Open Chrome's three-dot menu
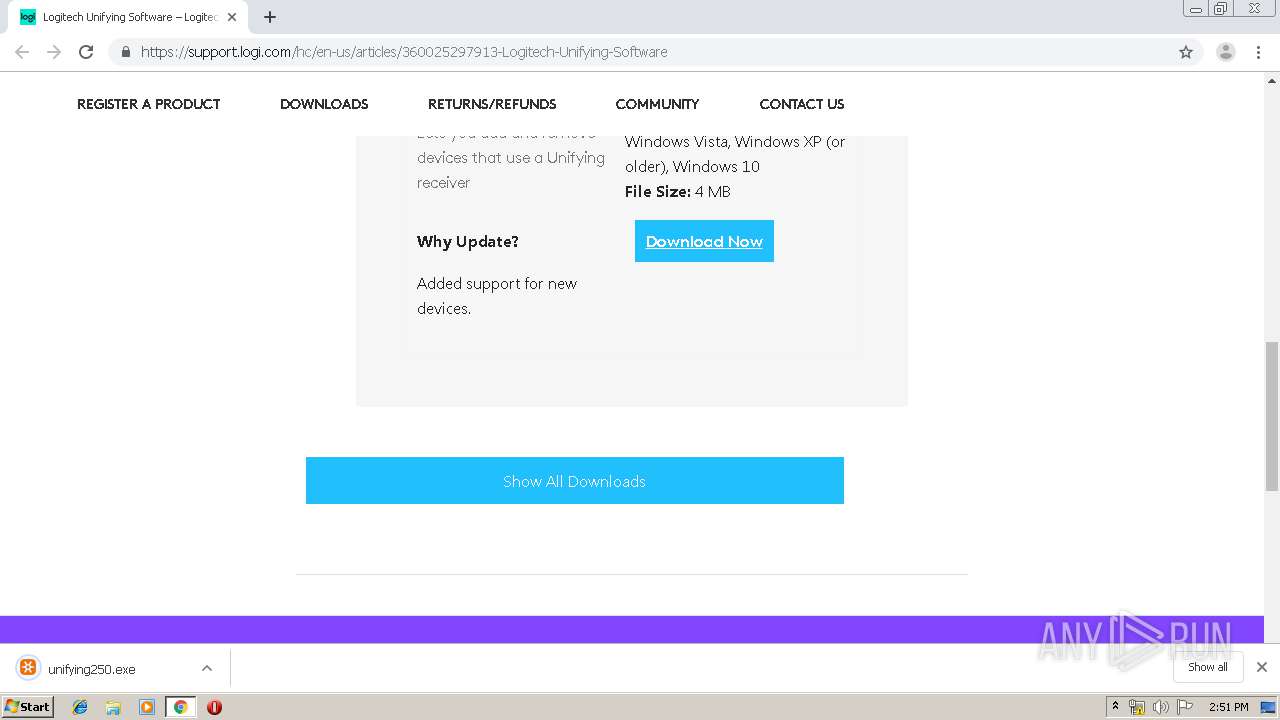The image size is (1280, 720). [1258, 52]
